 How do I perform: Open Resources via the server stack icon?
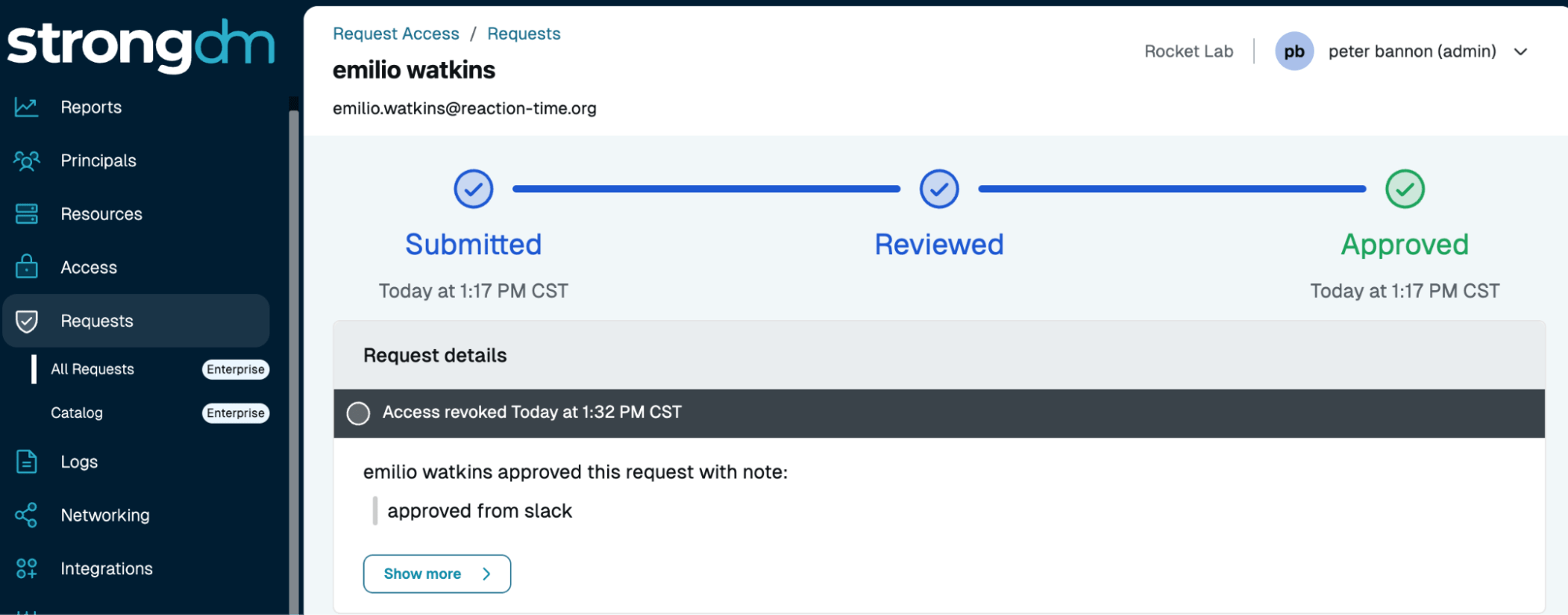point(26,213)
